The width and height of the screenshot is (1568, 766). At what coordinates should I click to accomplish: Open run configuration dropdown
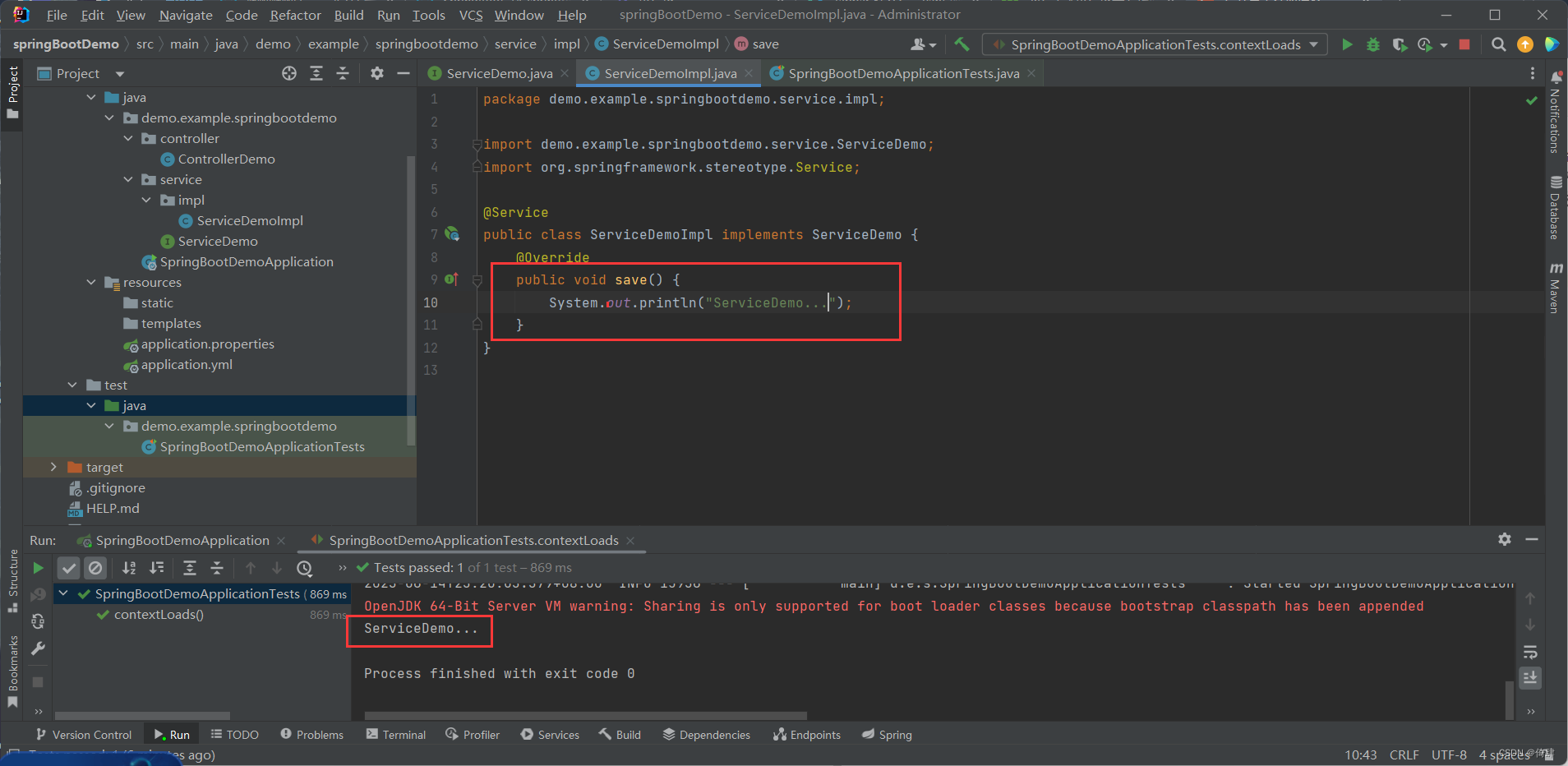click(x=1155, y=44)
